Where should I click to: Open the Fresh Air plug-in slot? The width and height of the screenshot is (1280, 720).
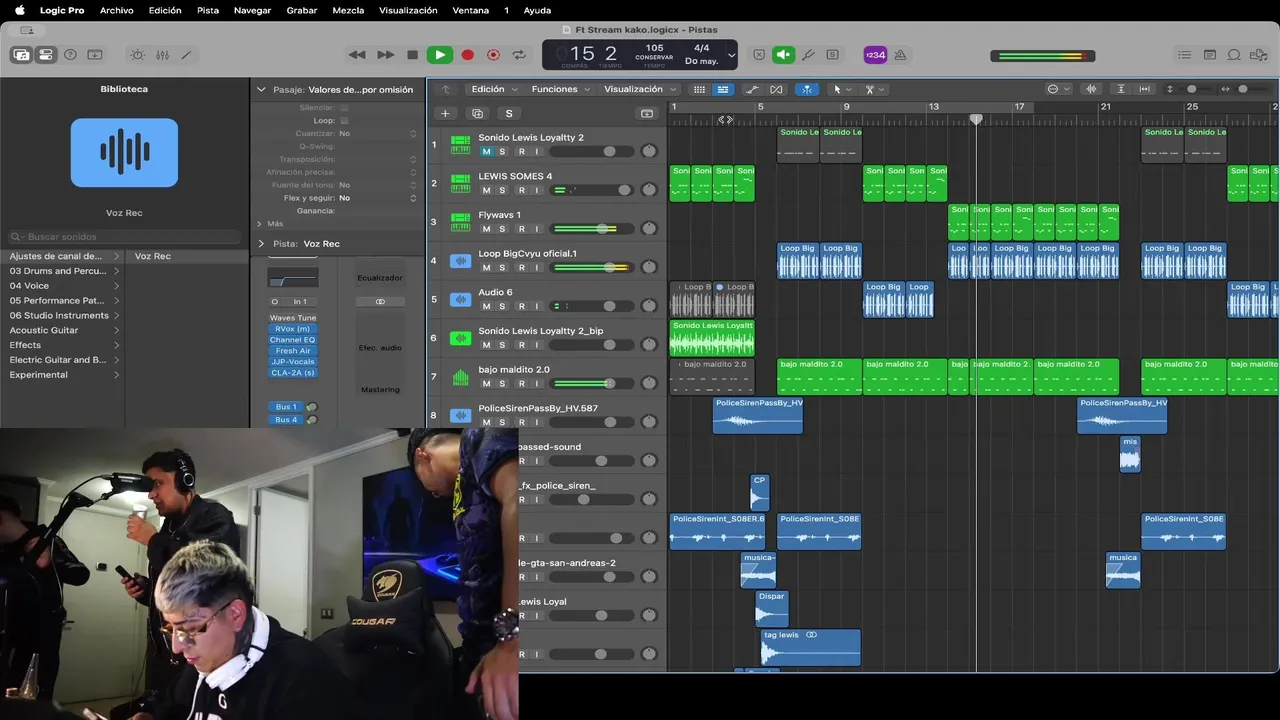click(292, 351)
